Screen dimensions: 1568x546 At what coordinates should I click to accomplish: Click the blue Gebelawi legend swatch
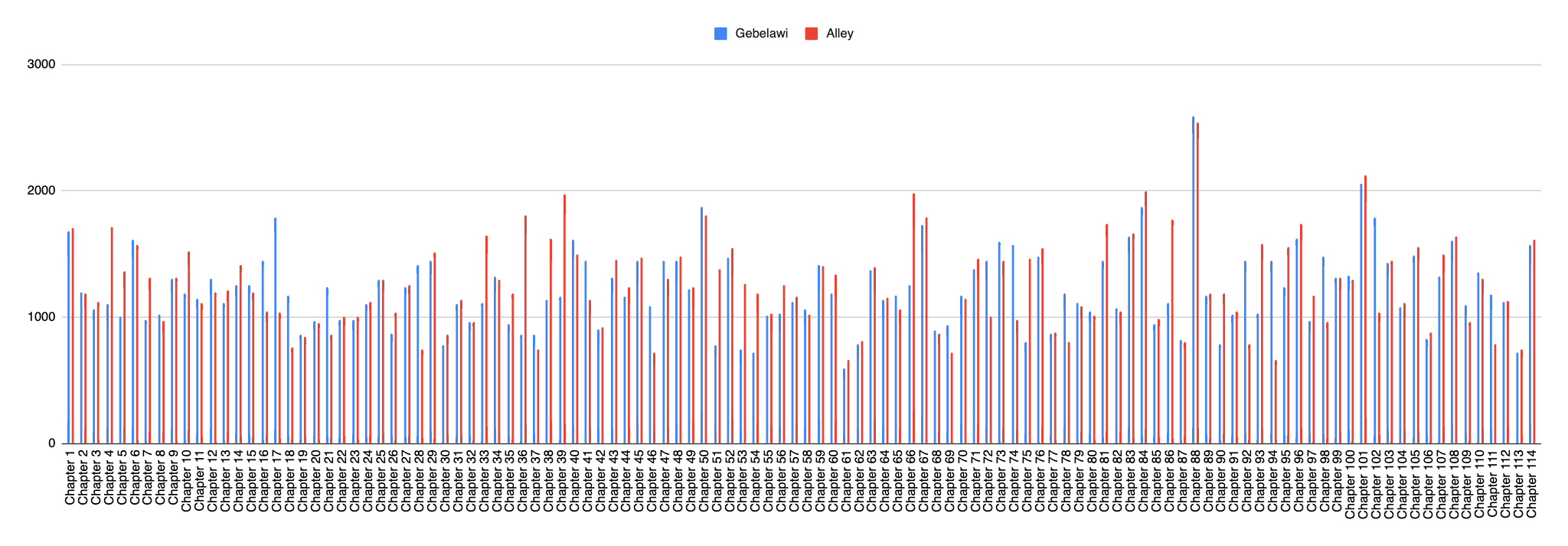[720, 34]
